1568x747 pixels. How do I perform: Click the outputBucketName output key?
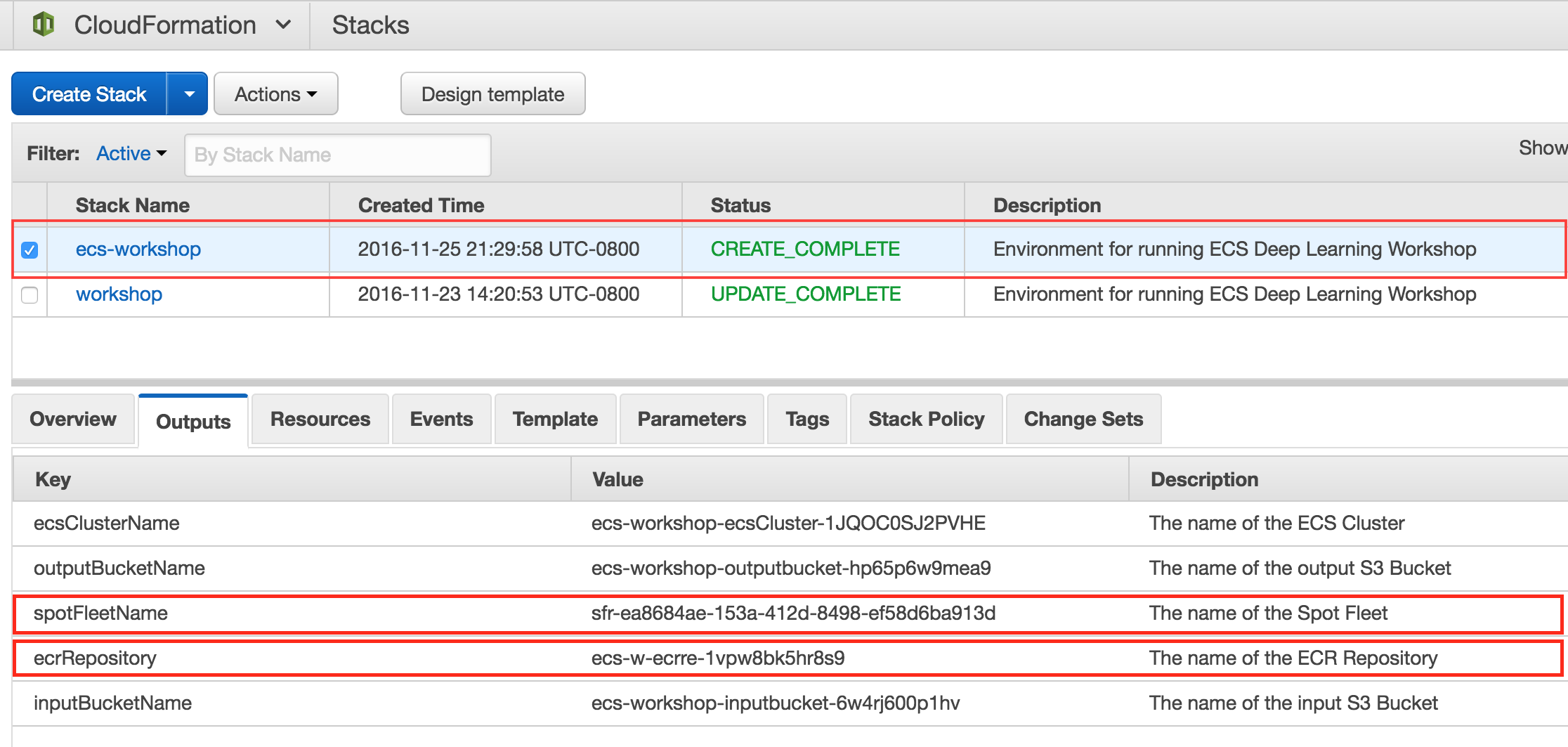[x=119, y=568]
